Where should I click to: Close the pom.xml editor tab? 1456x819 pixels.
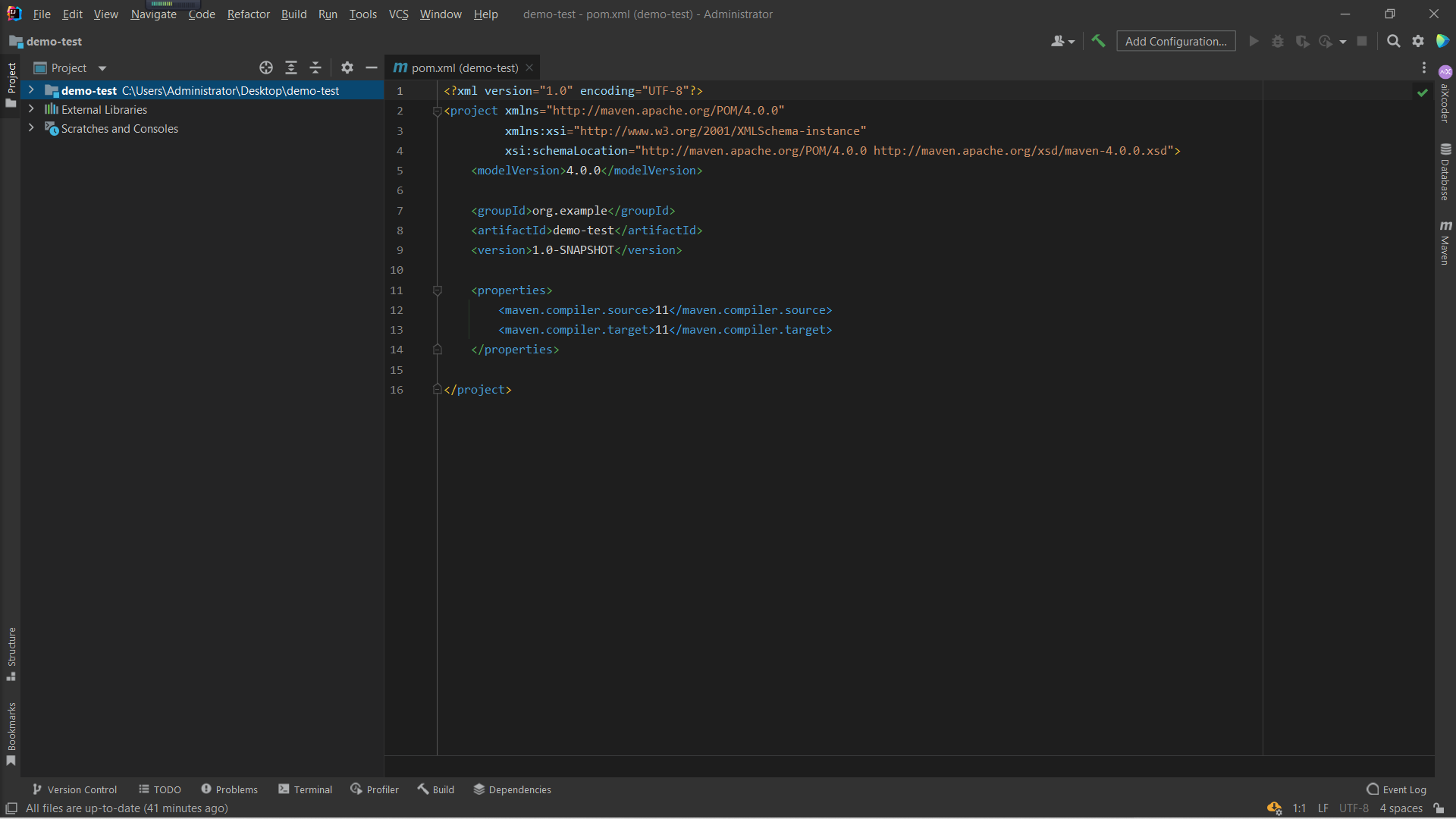click(529, 67)
